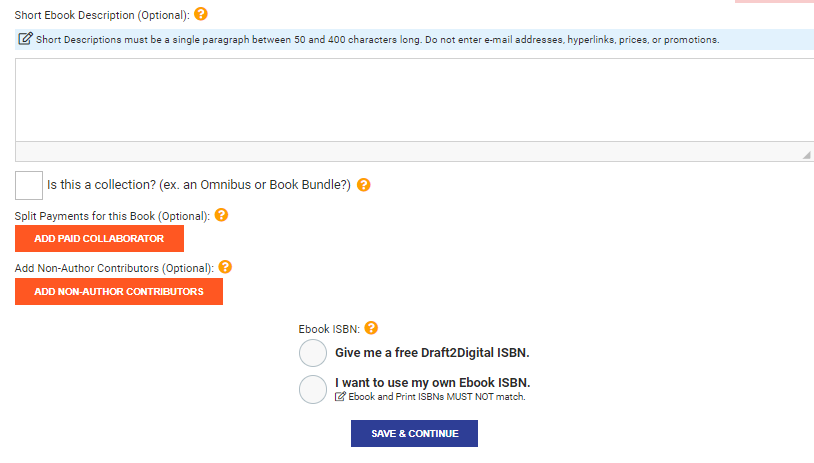The height and width of the screenshot is (463, 814).
Task: Click the 'Short Ebook Description (Optional)' label
Action: (101, 16)
